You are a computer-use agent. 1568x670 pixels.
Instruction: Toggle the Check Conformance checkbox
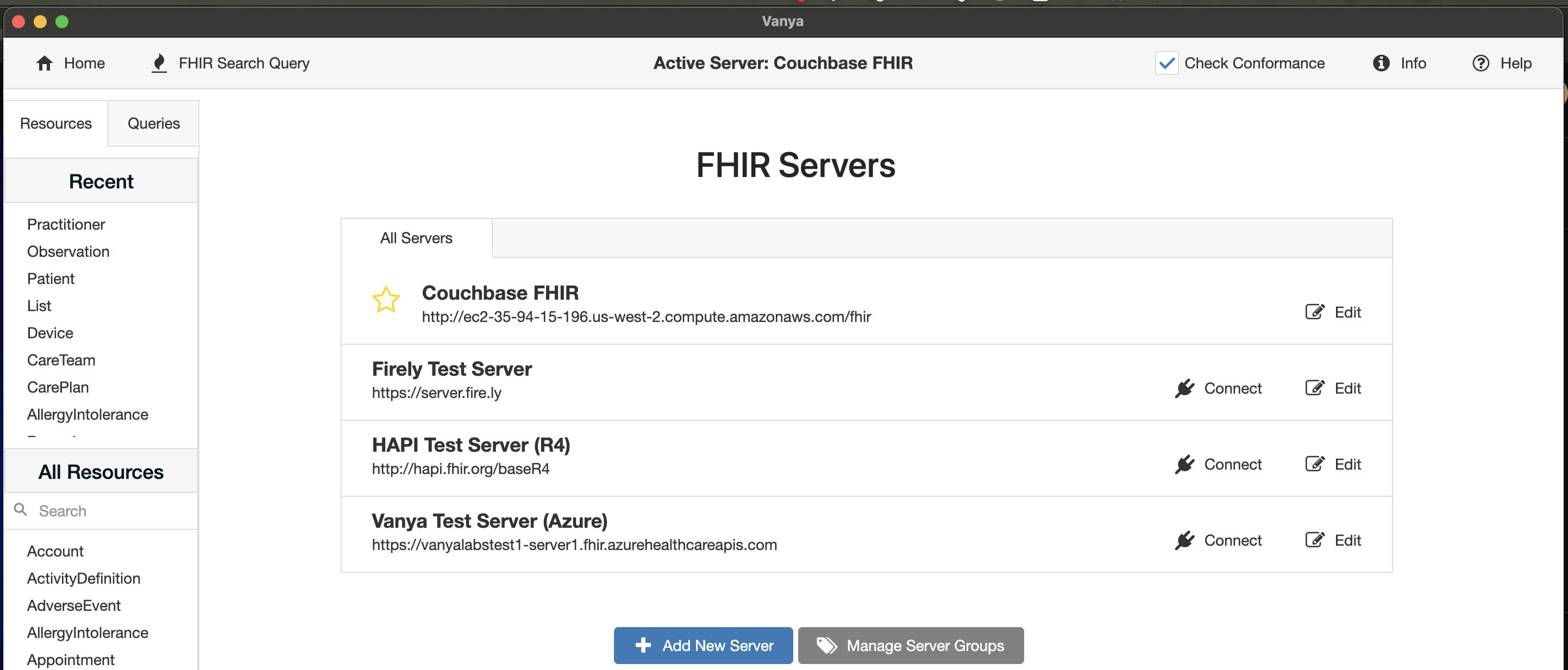tap(1166, 64)
